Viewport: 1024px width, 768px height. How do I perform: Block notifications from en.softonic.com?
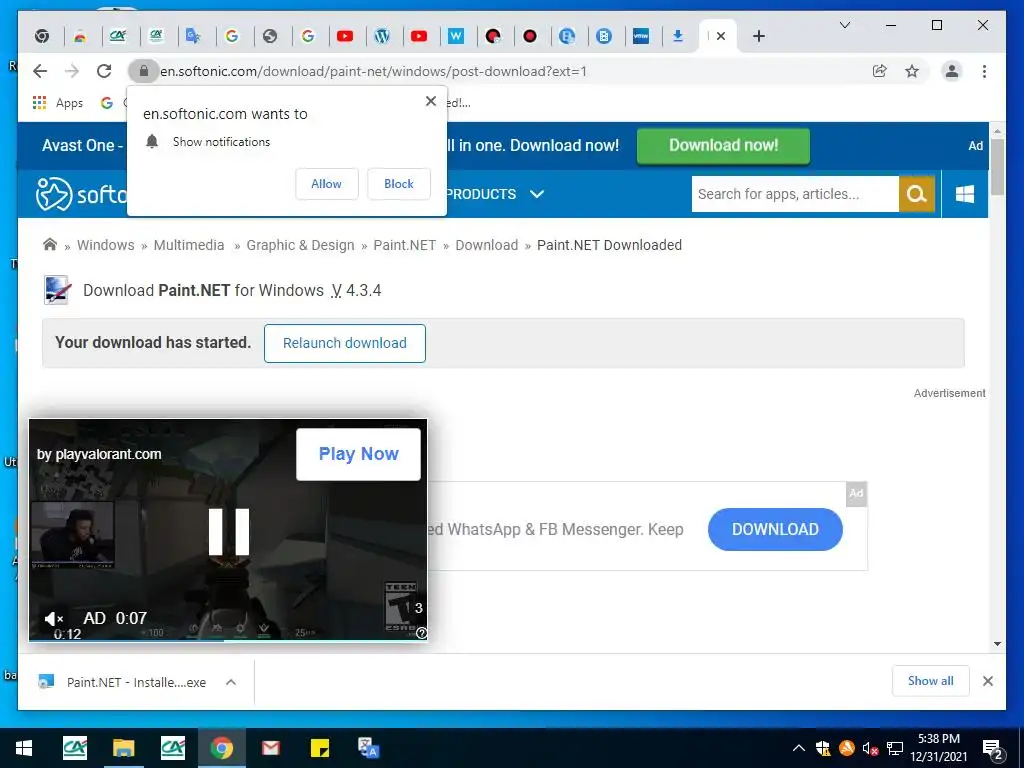click(398, 184)
